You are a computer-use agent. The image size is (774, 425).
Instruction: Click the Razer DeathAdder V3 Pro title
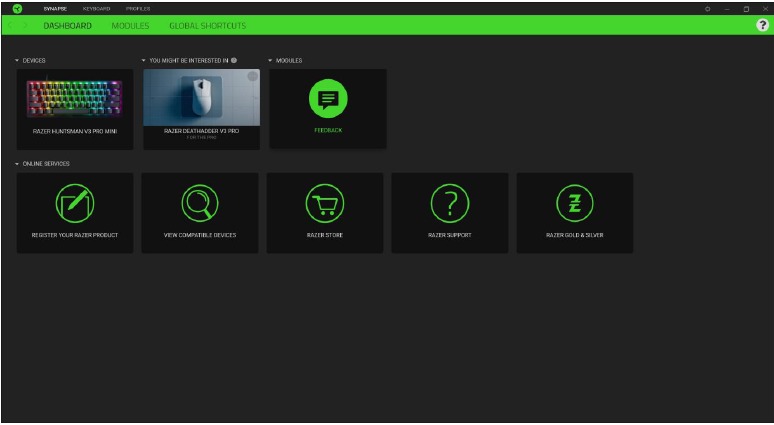pos(201,131)
